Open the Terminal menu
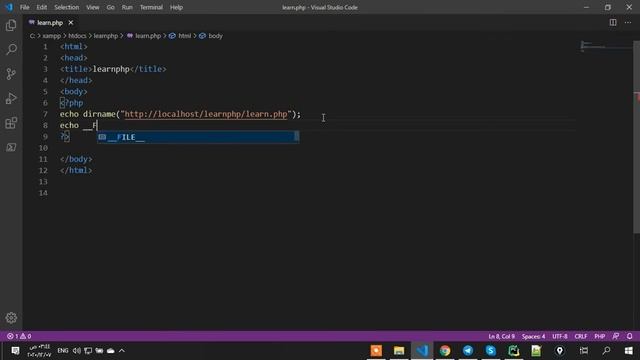 click(x=151, y=7)
